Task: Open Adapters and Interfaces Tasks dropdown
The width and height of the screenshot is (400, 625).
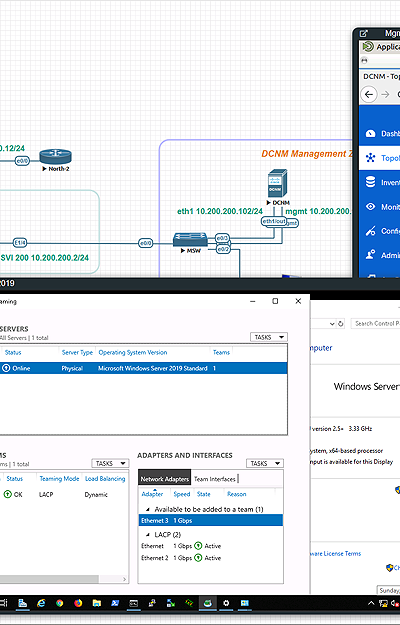Action: [x=265, y=463]
